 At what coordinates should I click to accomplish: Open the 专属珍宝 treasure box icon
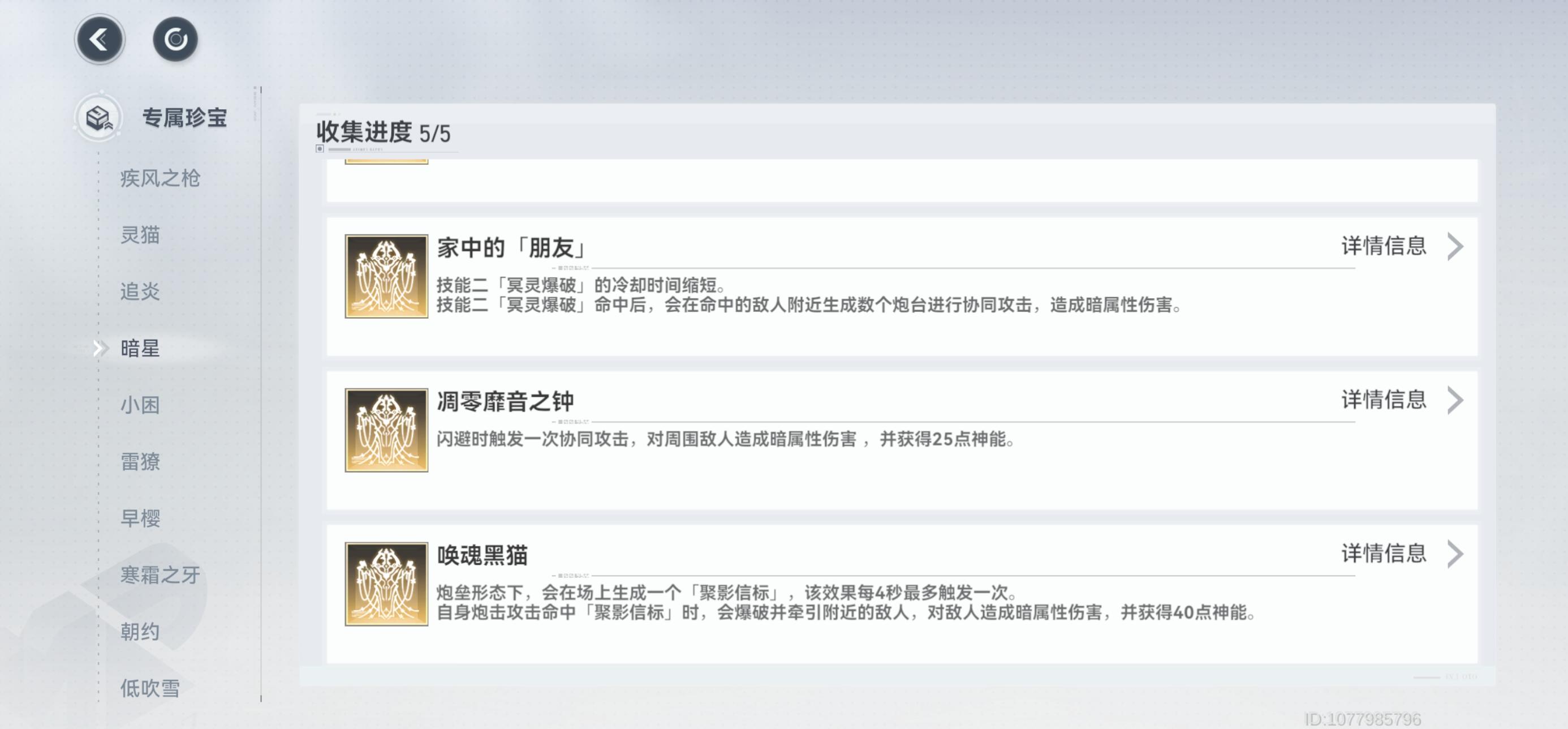(x=98, y=117)
